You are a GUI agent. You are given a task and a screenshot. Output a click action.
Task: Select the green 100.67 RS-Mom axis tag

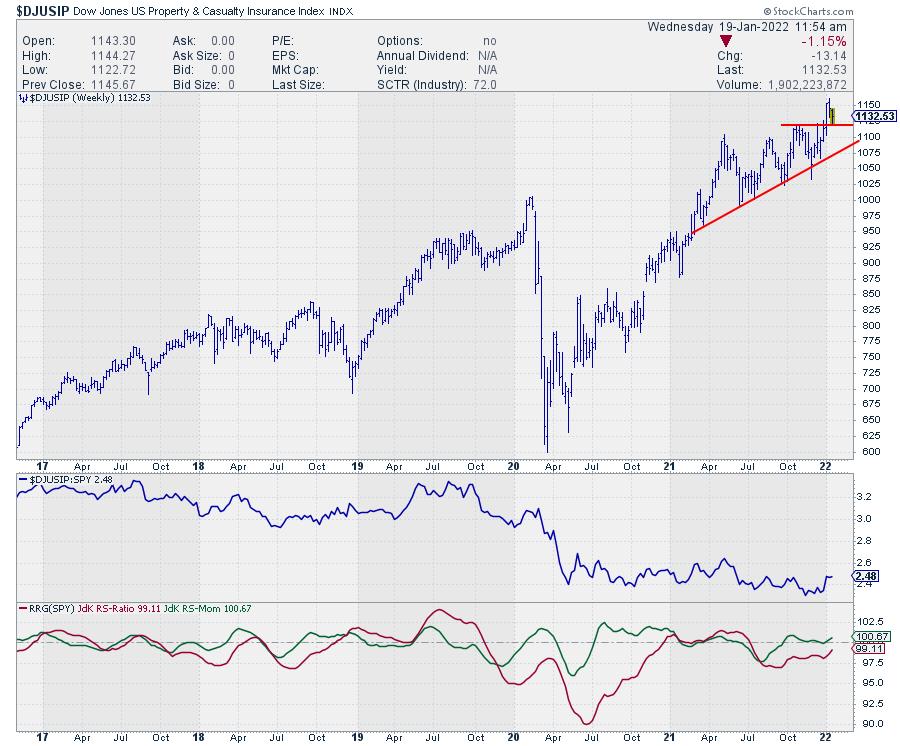870,636
